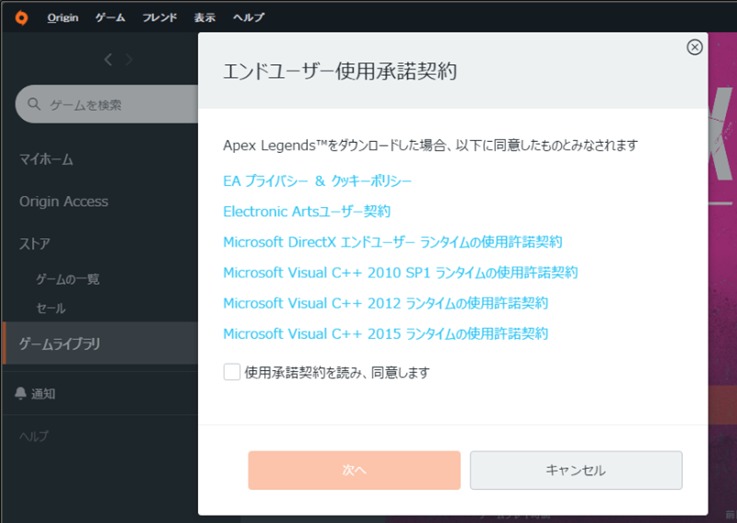Click the search magnifier icon

coord(34,104)
